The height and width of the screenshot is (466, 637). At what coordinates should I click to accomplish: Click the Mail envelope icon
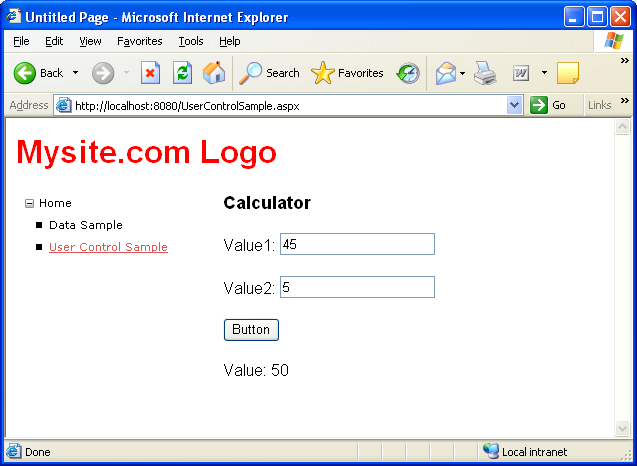pos(445,73)
